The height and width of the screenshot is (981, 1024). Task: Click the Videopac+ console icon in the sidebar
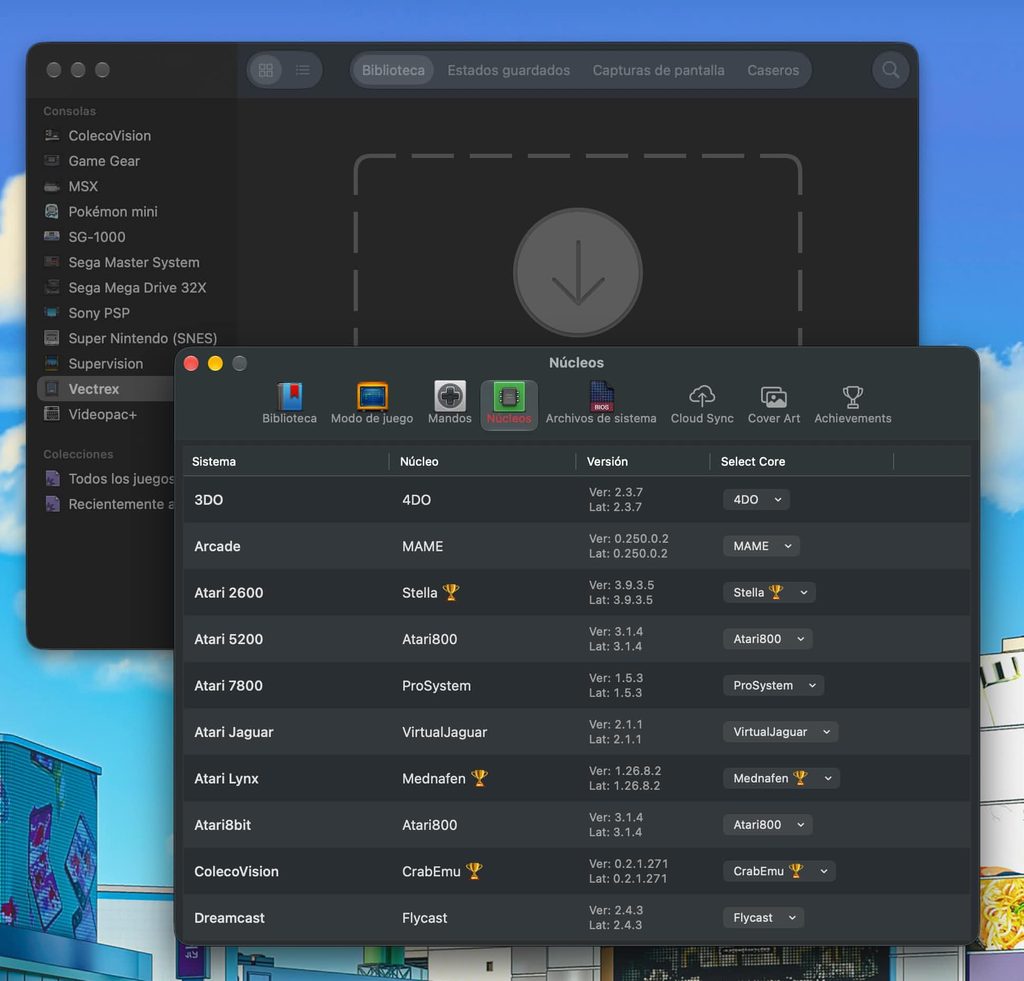coord(52,414)
